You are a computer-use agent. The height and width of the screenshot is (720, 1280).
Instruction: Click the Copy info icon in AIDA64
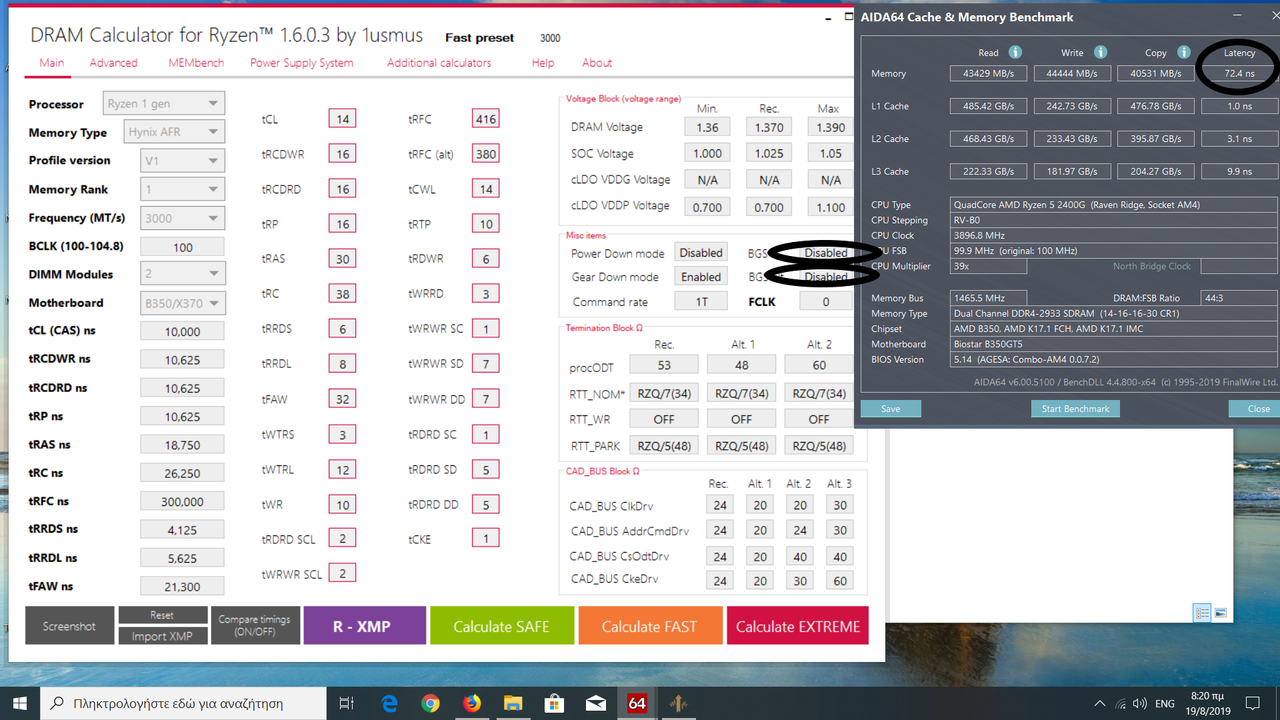(x=1184, y=52)
